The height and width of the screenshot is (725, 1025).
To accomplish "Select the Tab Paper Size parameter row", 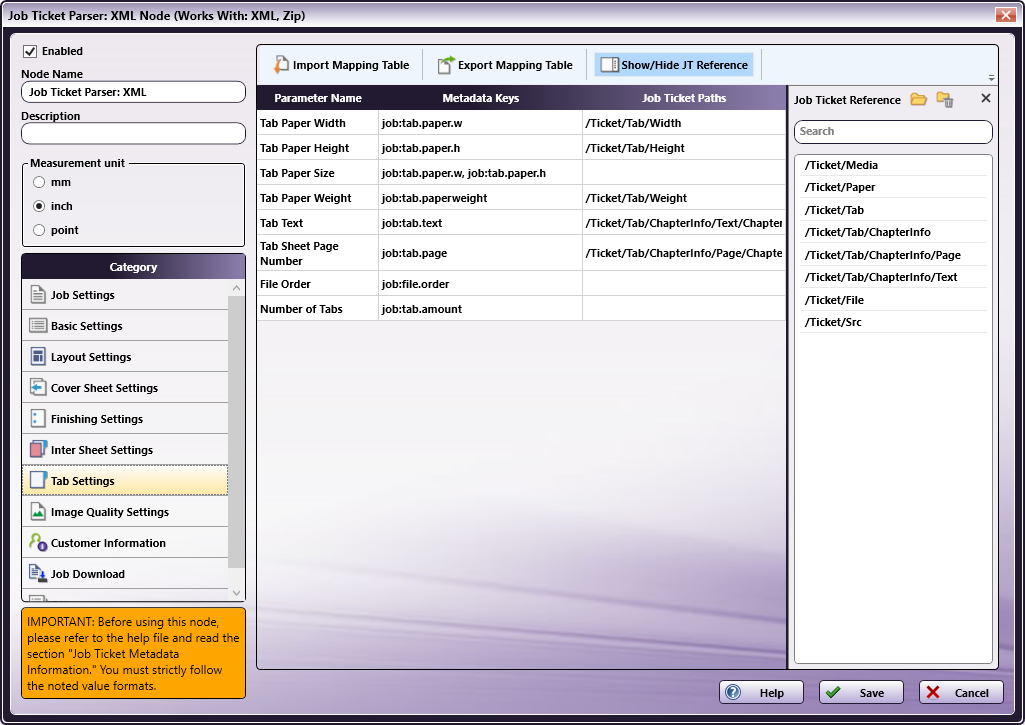I will click(x=521, y=173).
